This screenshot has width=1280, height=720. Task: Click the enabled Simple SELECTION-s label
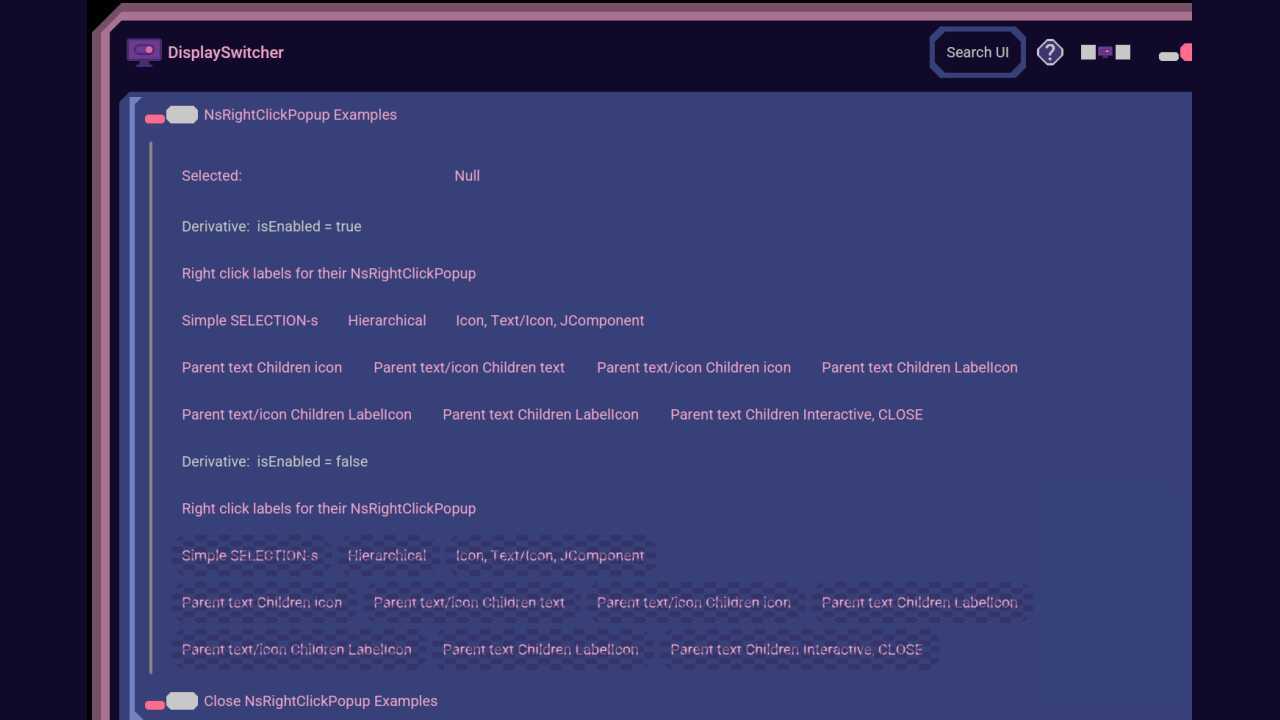(x=250, y=321)
